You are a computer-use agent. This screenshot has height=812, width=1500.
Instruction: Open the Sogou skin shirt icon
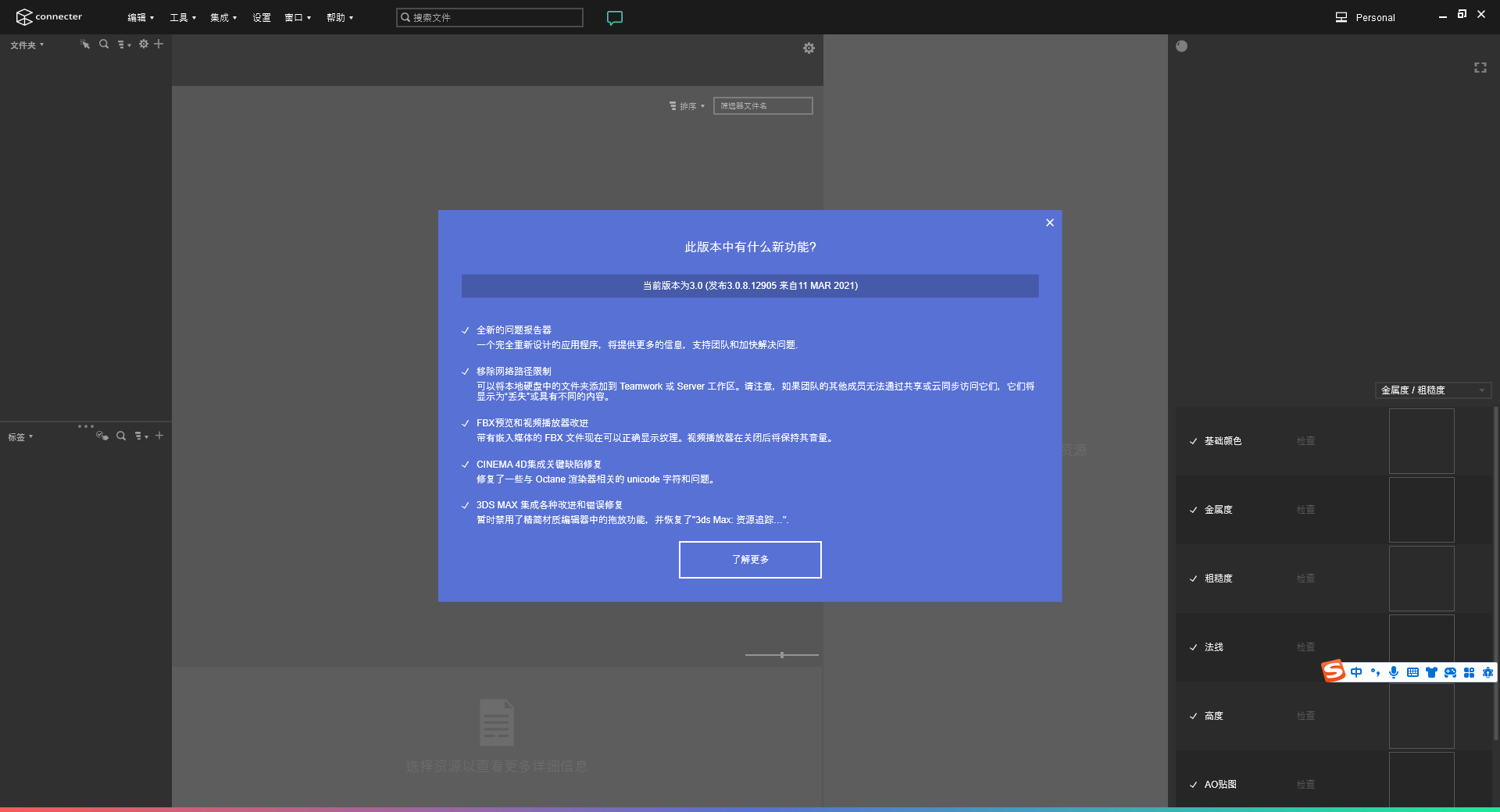point(1431,672)
